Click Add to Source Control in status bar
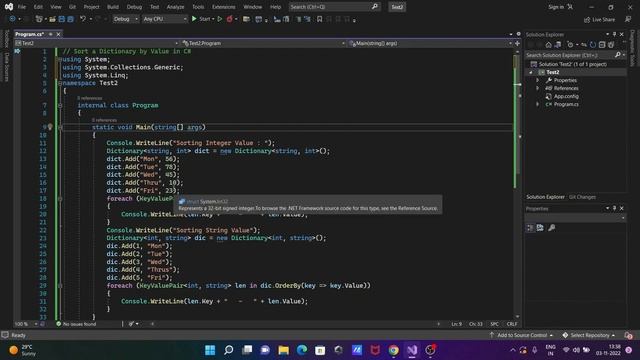 tap(521, 336)
